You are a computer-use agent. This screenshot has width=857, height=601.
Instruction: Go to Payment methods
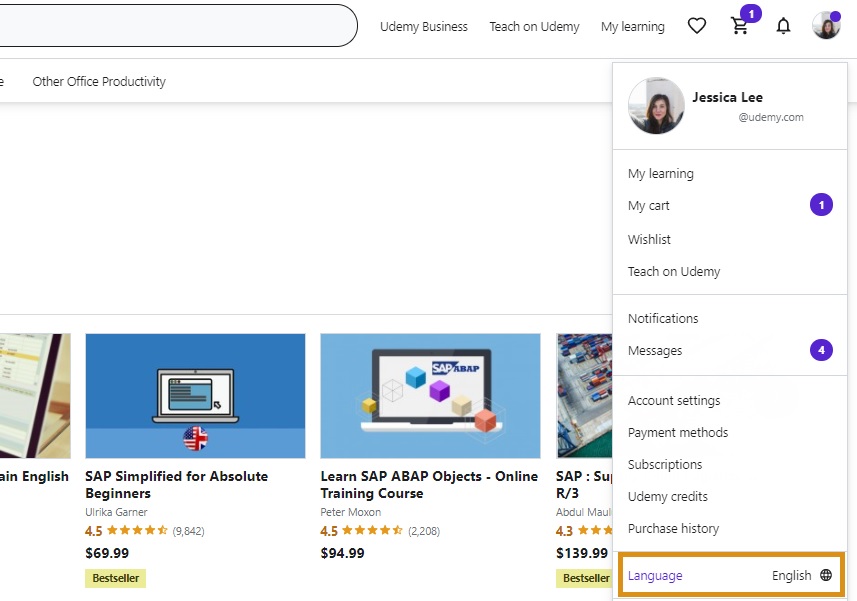[x=678, y=433]
